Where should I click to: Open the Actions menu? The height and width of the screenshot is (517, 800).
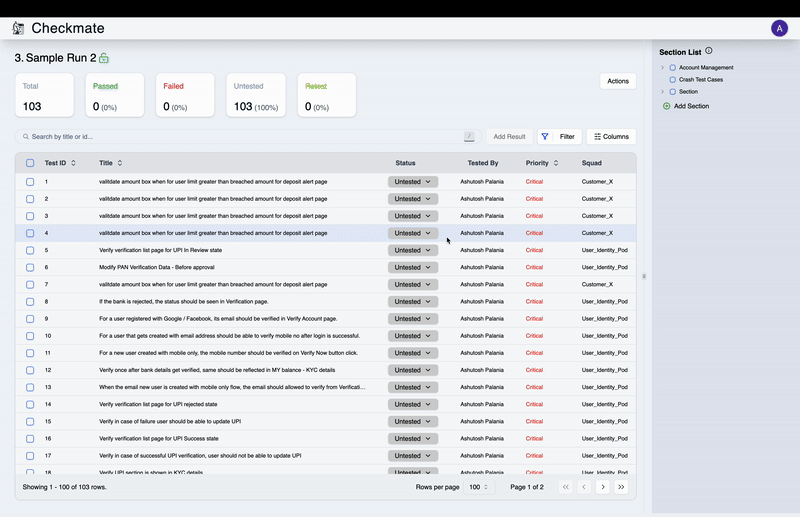[x=617, y=81]
